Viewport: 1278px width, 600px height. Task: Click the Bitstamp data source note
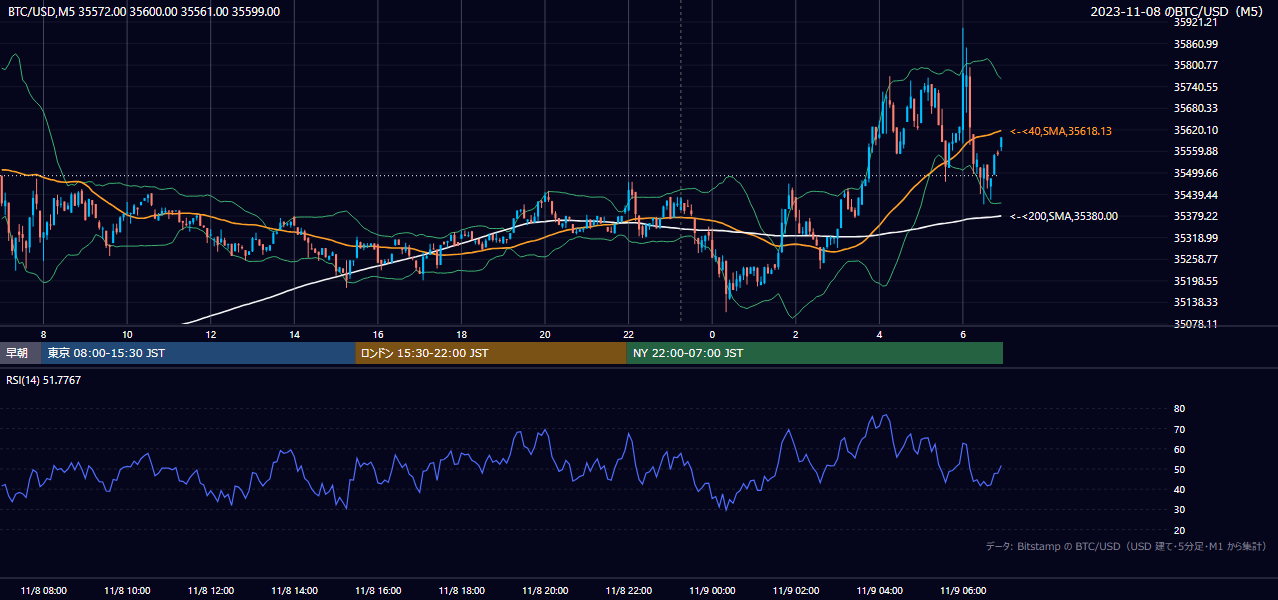click(1126, 546)
